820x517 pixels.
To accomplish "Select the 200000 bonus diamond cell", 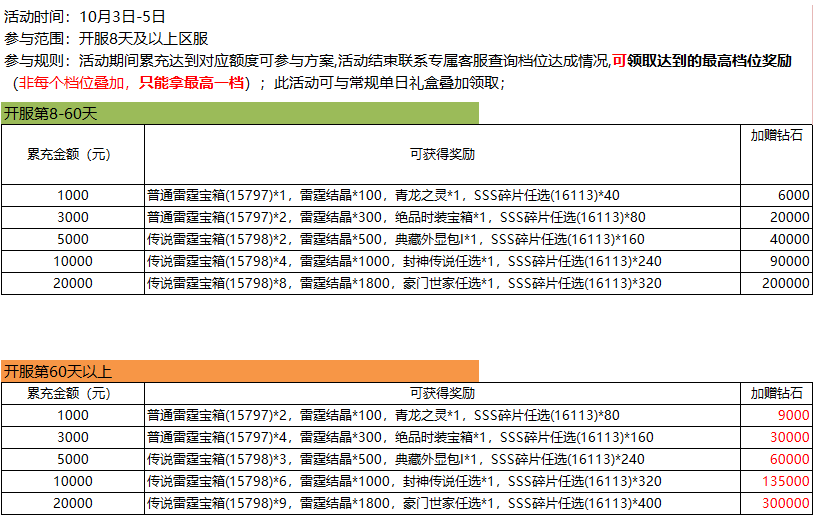I will [776, 284].
